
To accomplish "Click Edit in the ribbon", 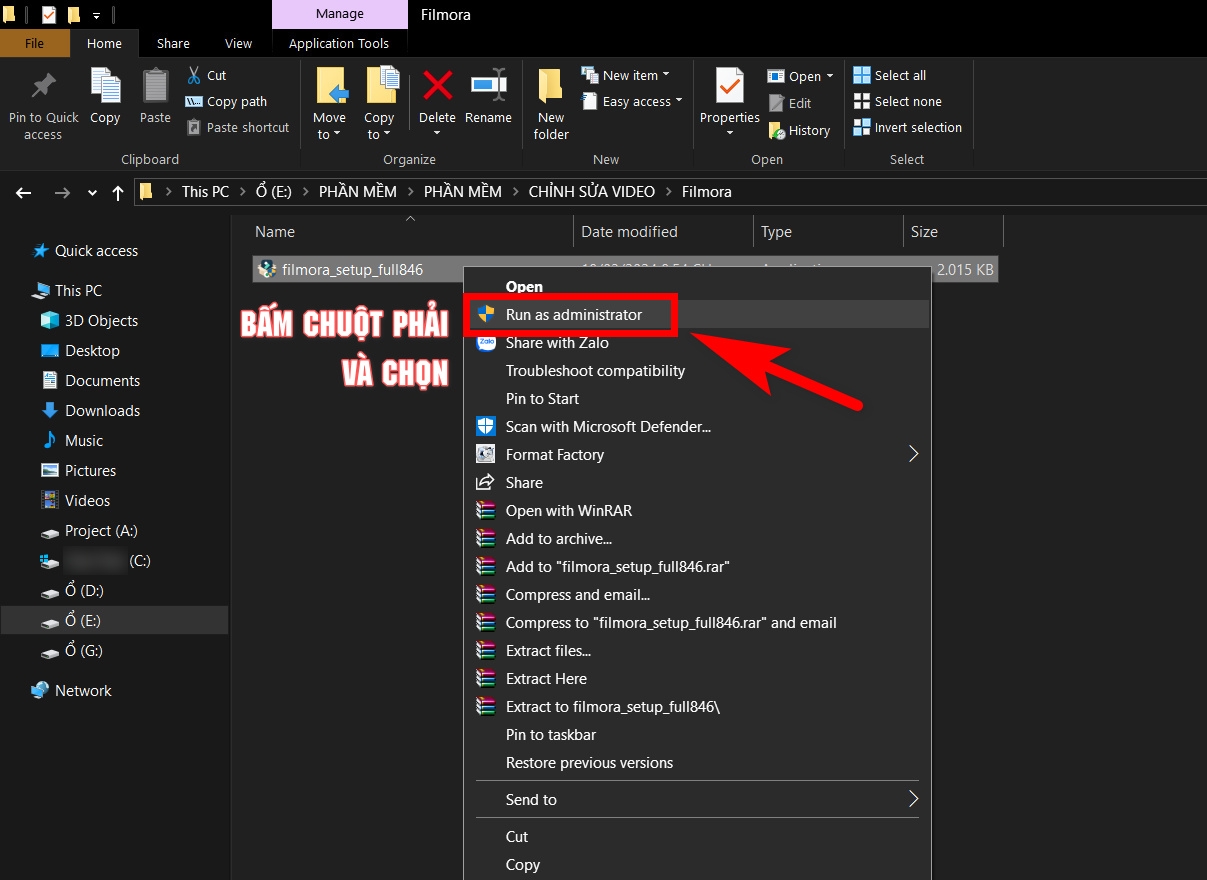I will [x=789, y=103].
